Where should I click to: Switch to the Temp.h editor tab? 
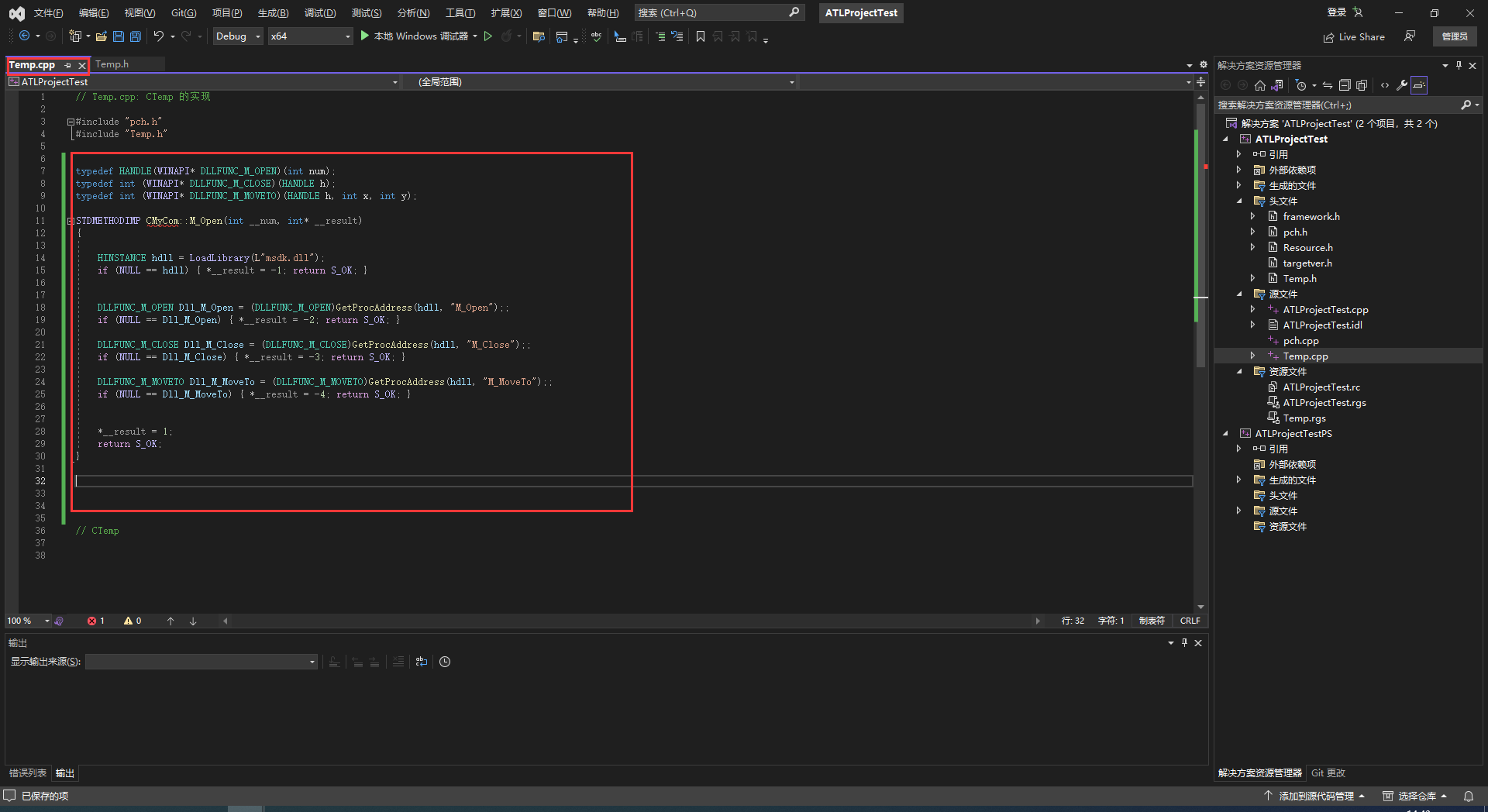(112, 64)
